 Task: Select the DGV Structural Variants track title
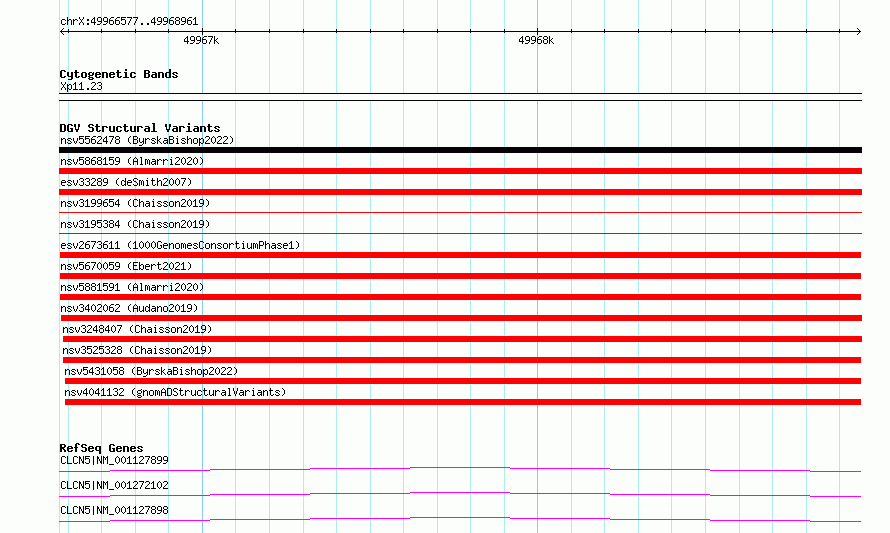pyautogui.click(x=140, y=128)
